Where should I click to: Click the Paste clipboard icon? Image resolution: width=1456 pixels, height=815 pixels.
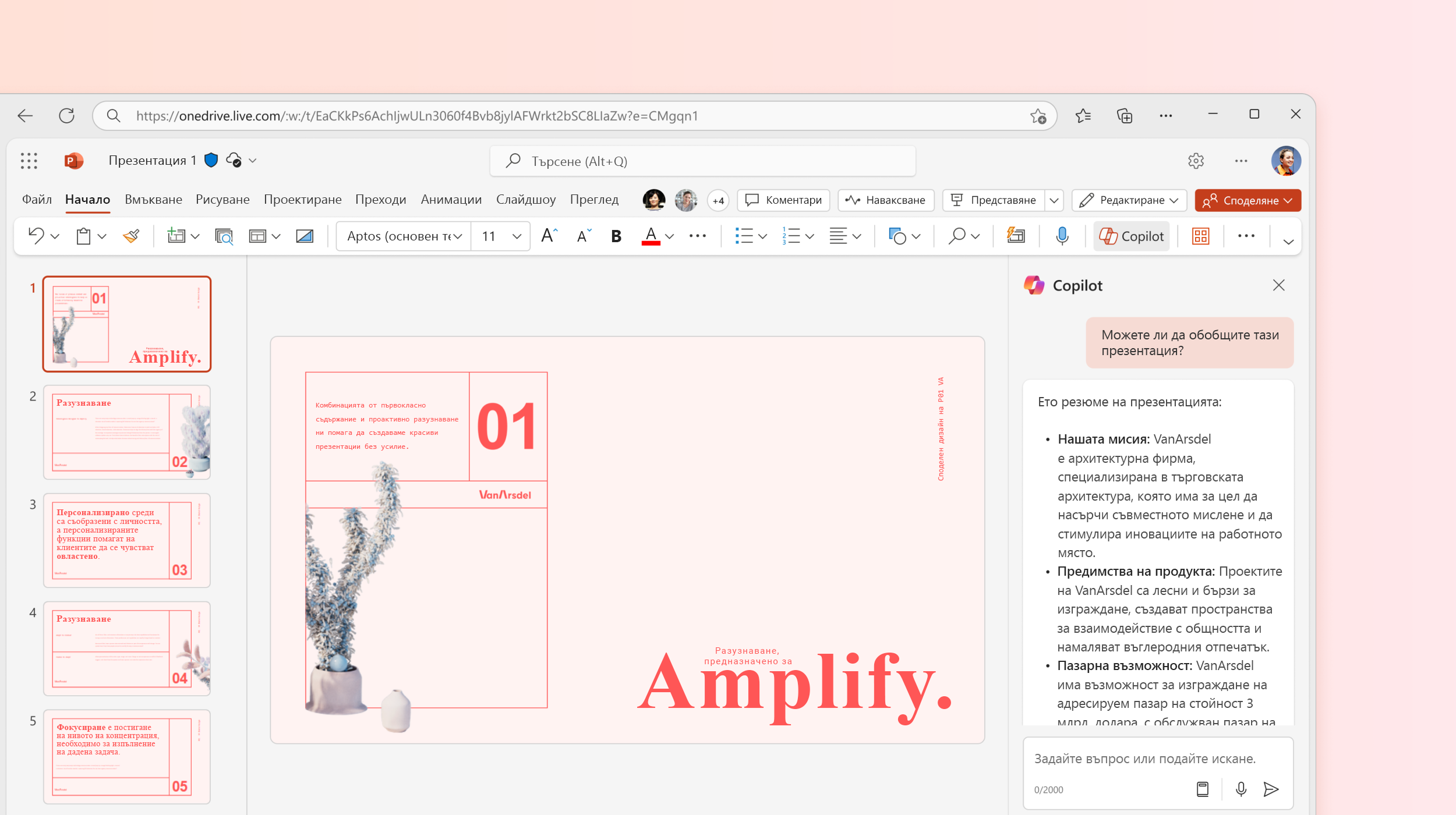83,236
